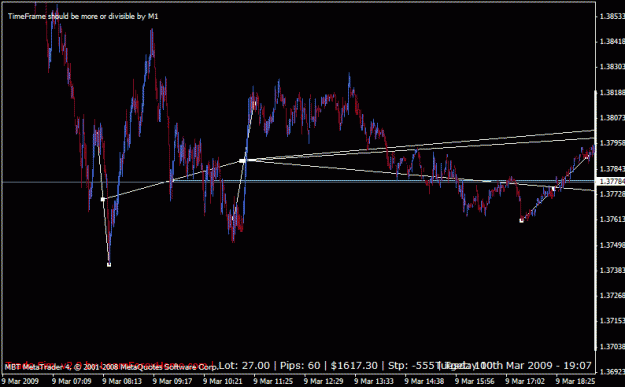Click the 1.3830 price axis label
The image size is (625, 387).
[612, 67]
